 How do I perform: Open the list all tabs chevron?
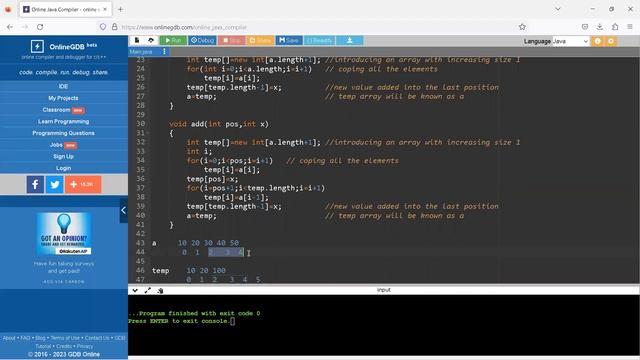558,9
